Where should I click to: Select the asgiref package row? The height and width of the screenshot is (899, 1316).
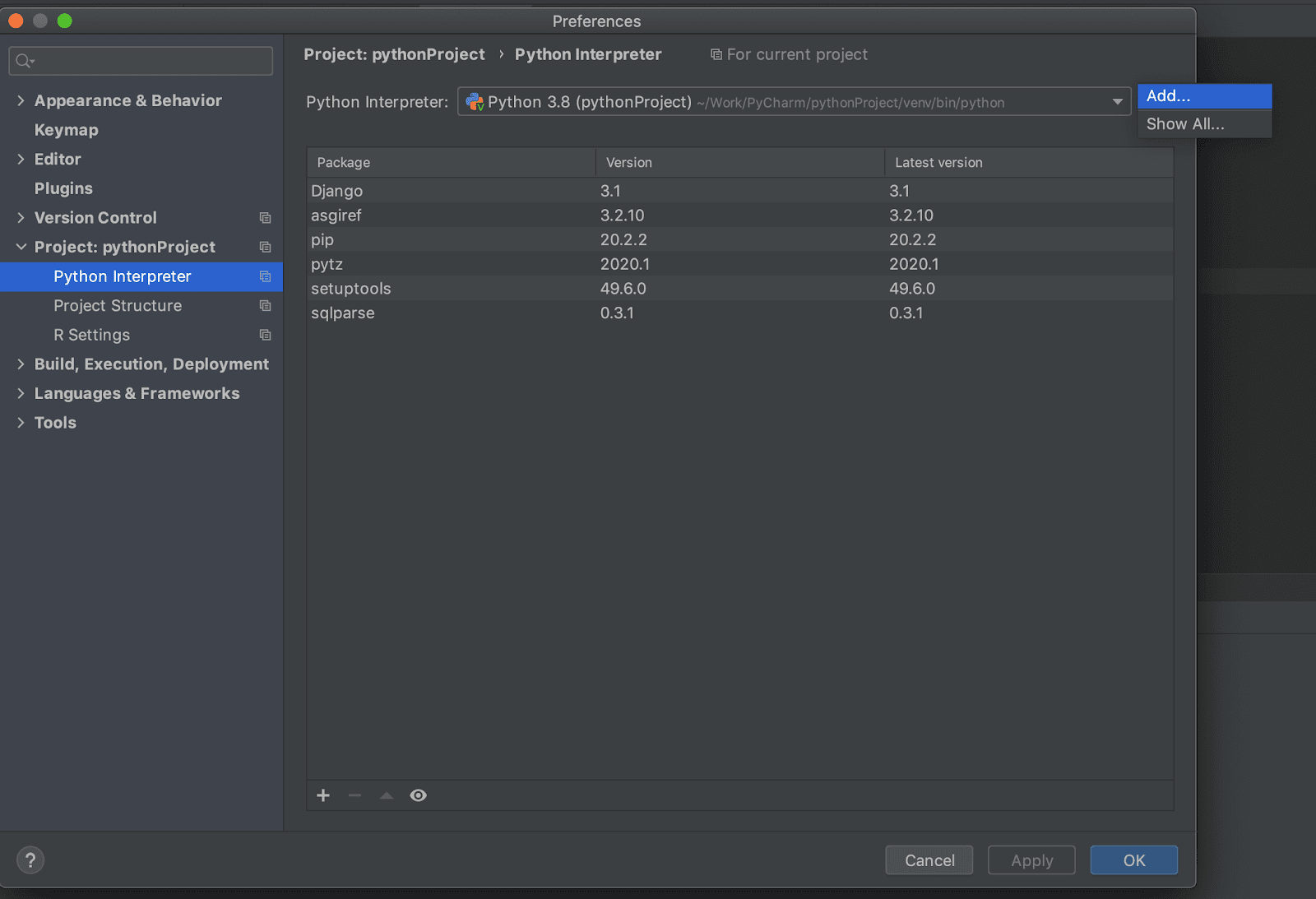click(x=740, y=215)
